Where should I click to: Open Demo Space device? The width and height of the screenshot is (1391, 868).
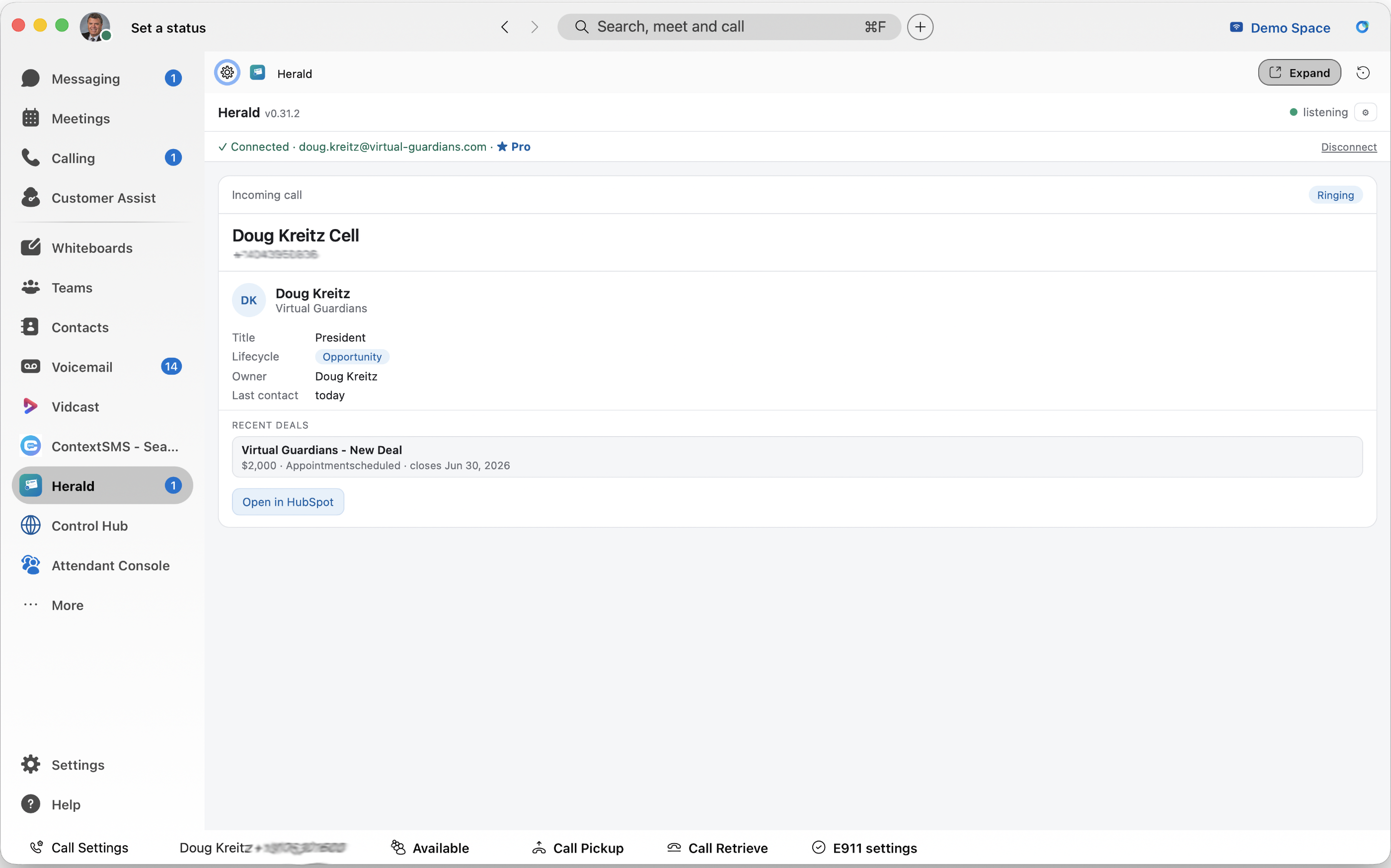click(x=1280, y=27)
